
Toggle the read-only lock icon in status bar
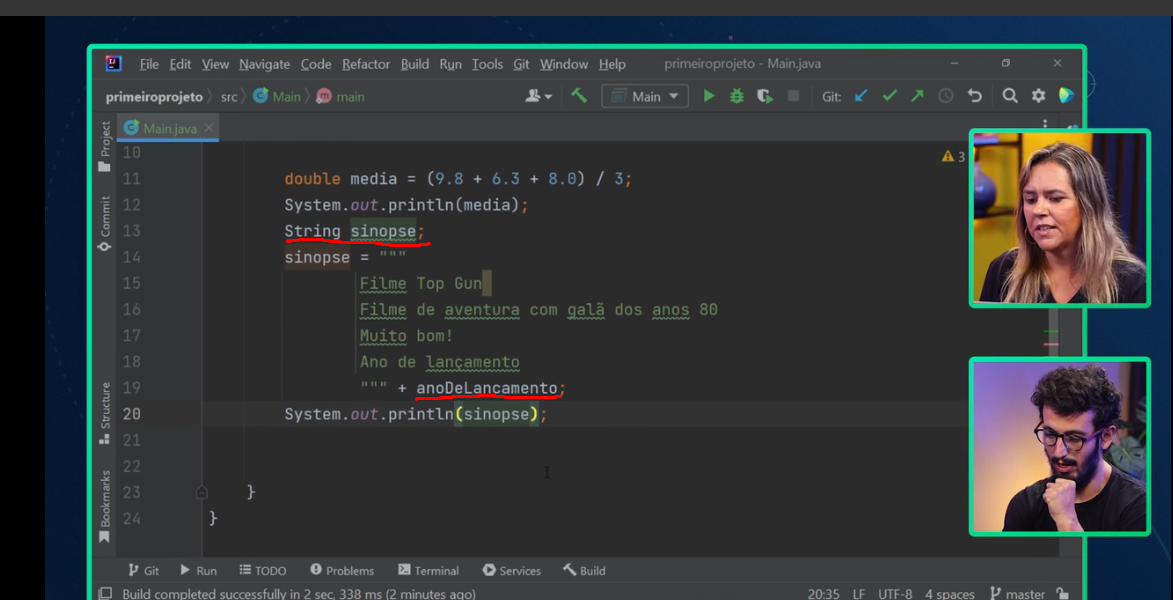(x=1062, y=594)
